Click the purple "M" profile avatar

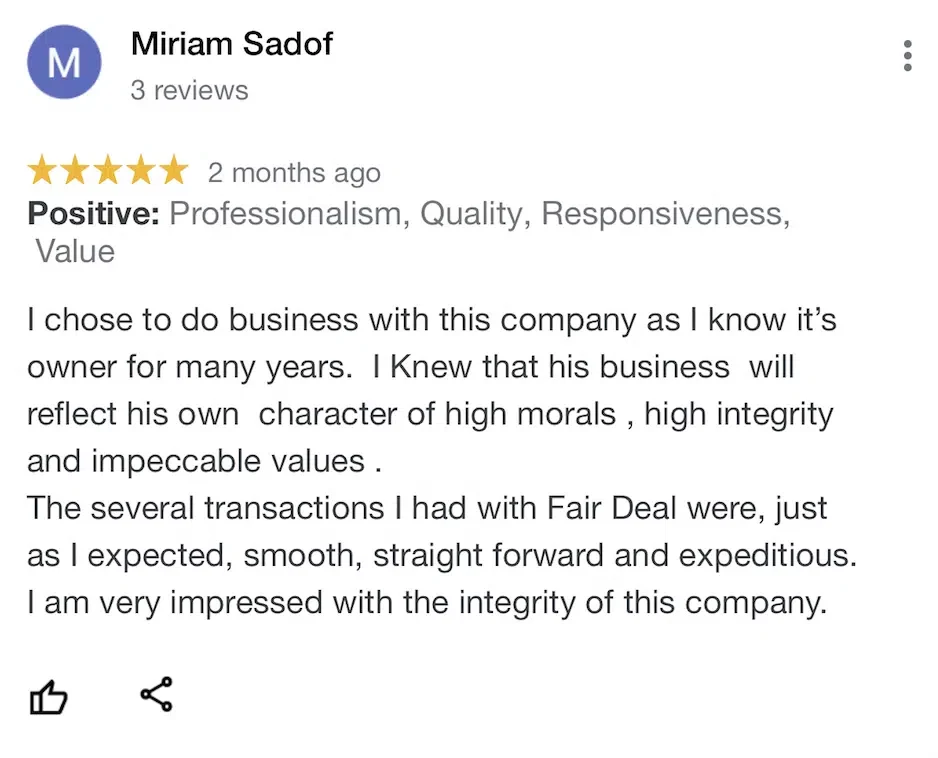pos(64,63)
